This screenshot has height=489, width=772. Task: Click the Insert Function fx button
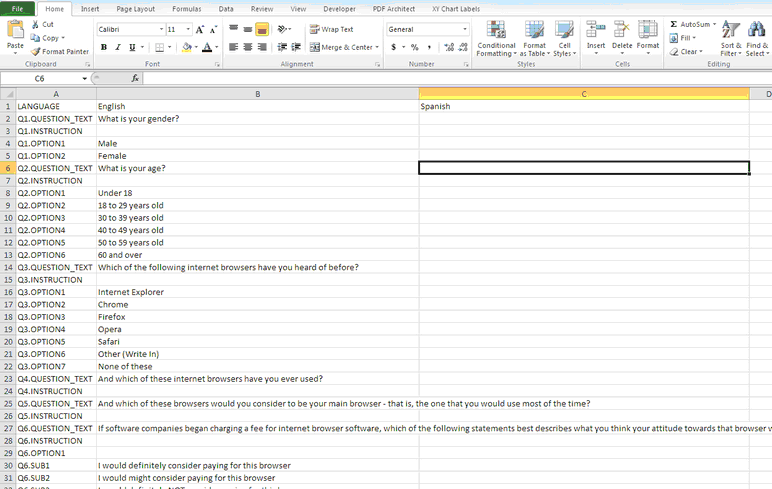[135, 78]
